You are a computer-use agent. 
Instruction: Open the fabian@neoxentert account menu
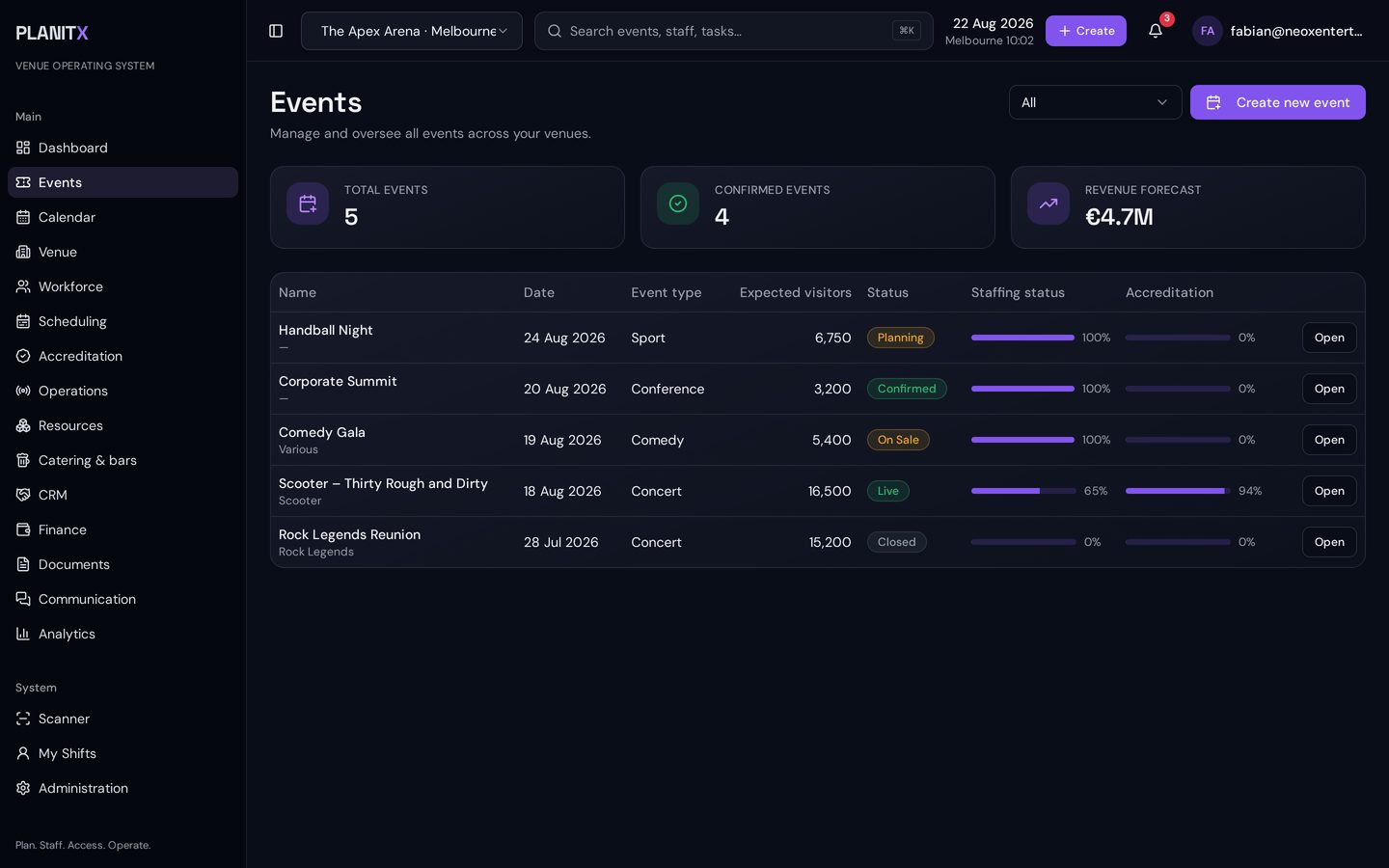pos(1279,31)
